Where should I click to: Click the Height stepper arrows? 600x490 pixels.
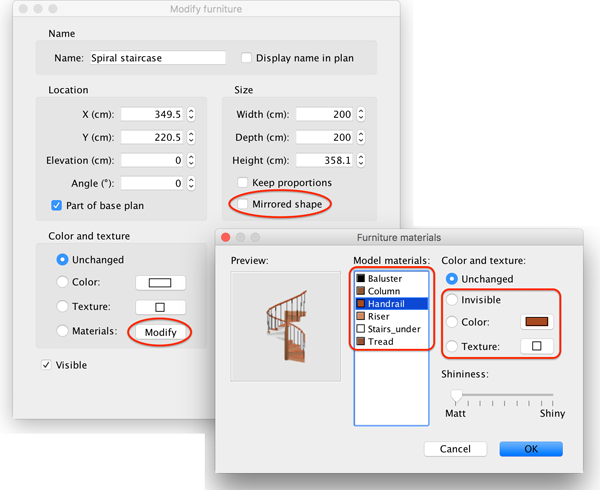(x=361, y=160)
